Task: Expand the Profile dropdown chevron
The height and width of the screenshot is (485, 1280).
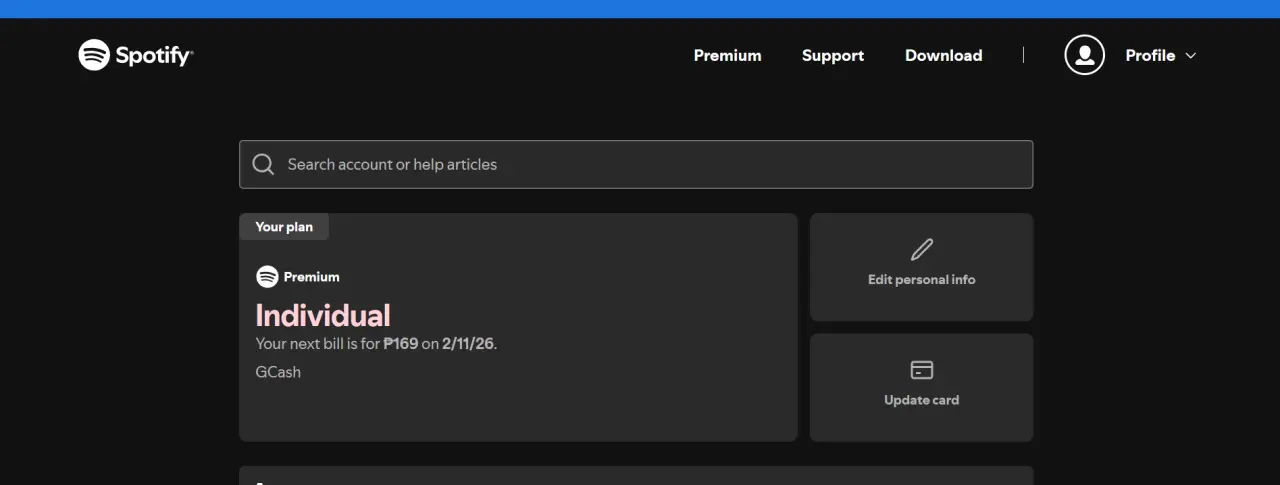Action: click(x=1190, y=56)
